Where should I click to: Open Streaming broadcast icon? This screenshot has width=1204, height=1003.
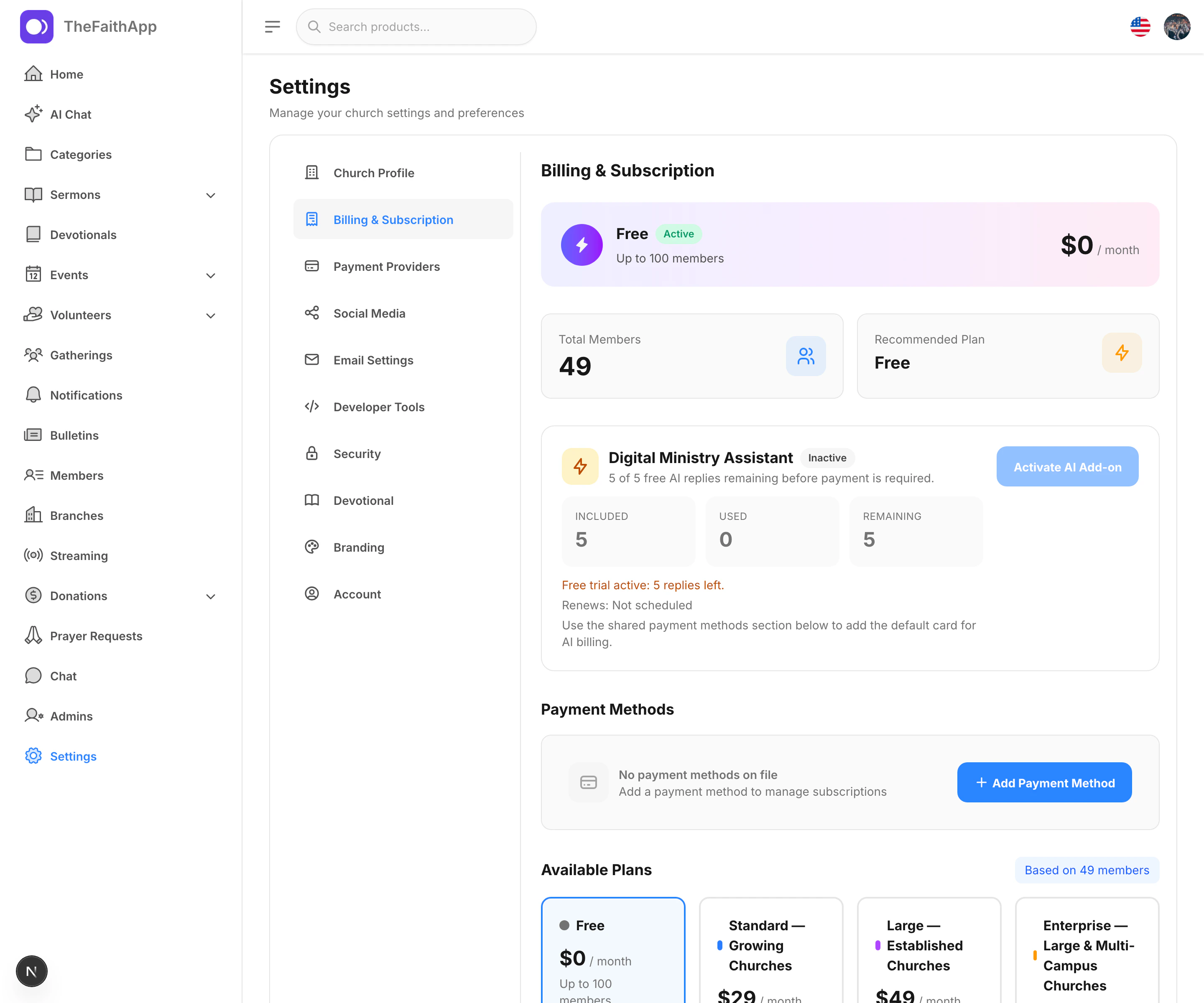click(x=33, y=555)
